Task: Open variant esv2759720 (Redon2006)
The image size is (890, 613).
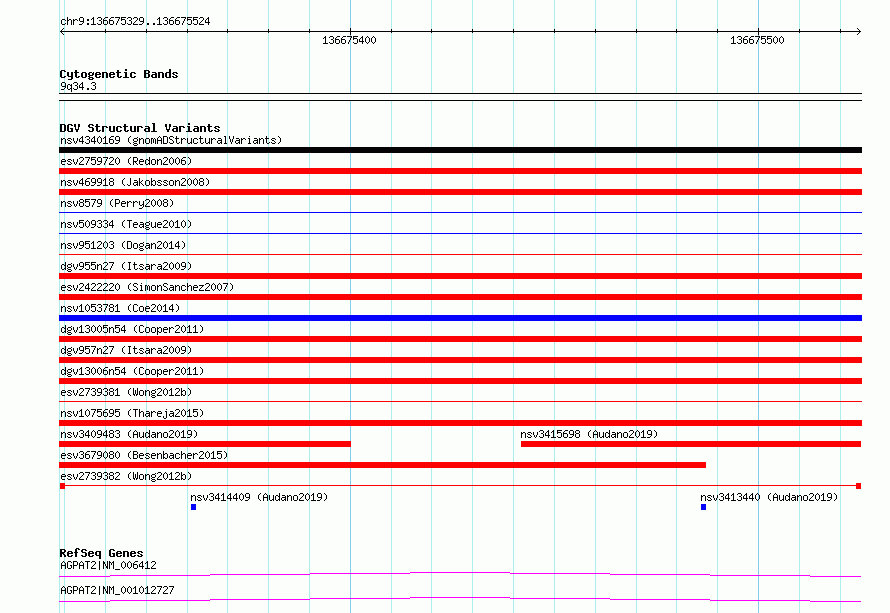Action: pyautogui.click(x=126, y=161)
